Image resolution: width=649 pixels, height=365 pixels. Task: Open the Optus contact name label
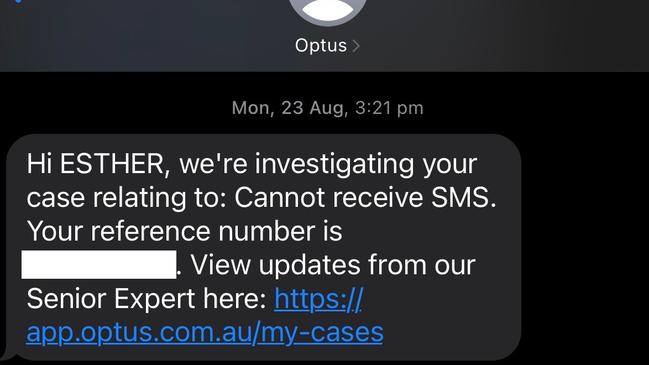(321, 46)
